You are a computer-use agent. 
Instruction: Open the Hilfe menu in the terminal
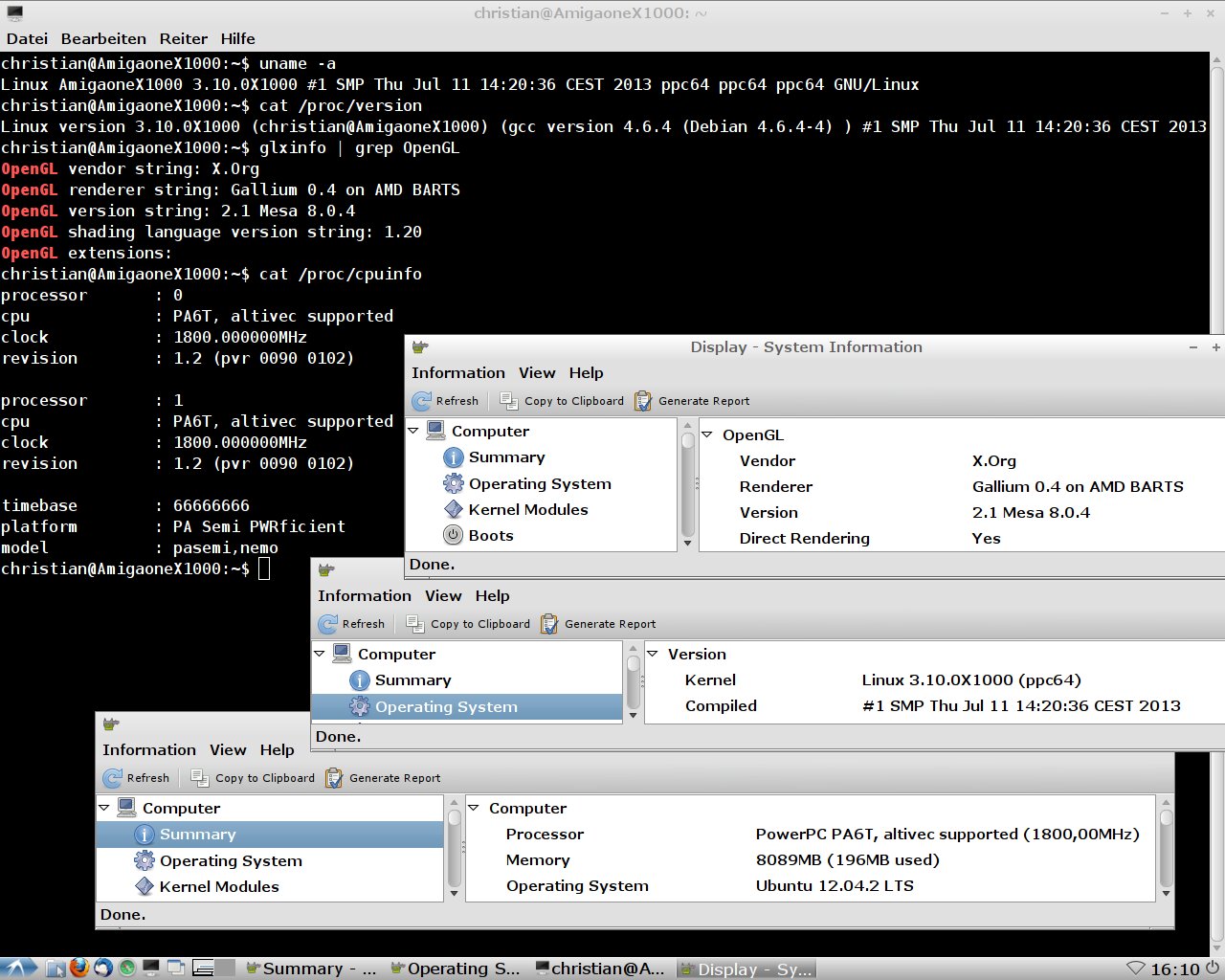coord(237,38)
